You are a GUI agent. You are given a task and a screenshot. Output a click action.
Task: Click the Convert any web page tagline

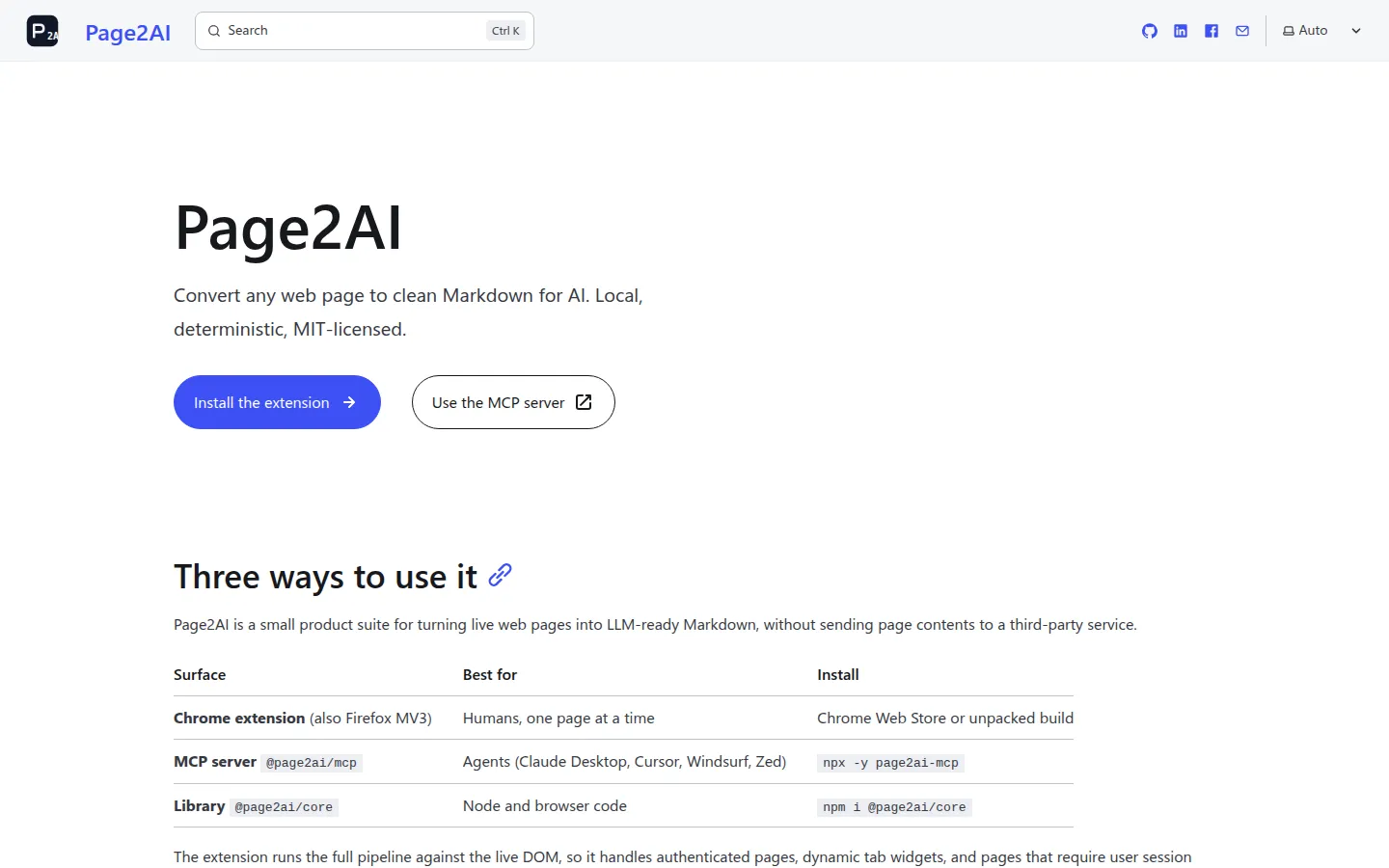(x=408, y=312)
